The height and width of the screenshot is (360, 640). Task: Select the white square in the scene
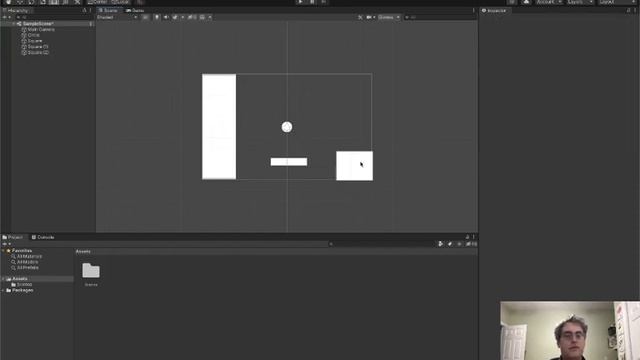354,166
